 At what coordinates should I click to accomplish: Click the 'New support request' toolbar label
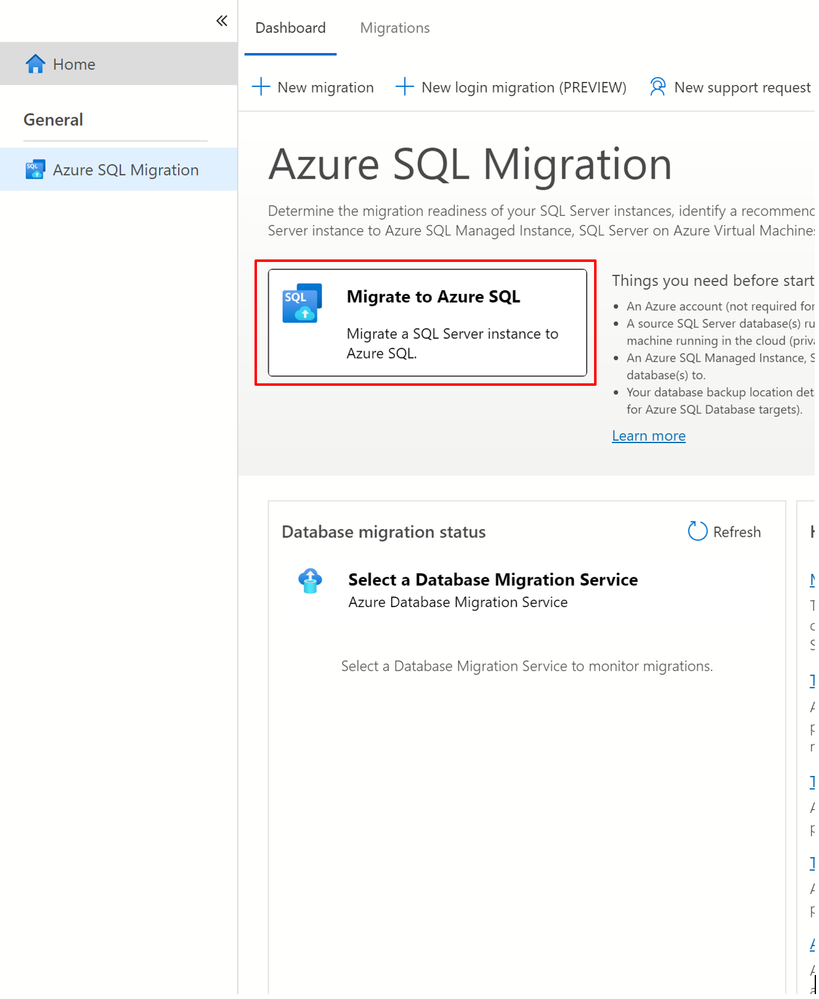742,88
